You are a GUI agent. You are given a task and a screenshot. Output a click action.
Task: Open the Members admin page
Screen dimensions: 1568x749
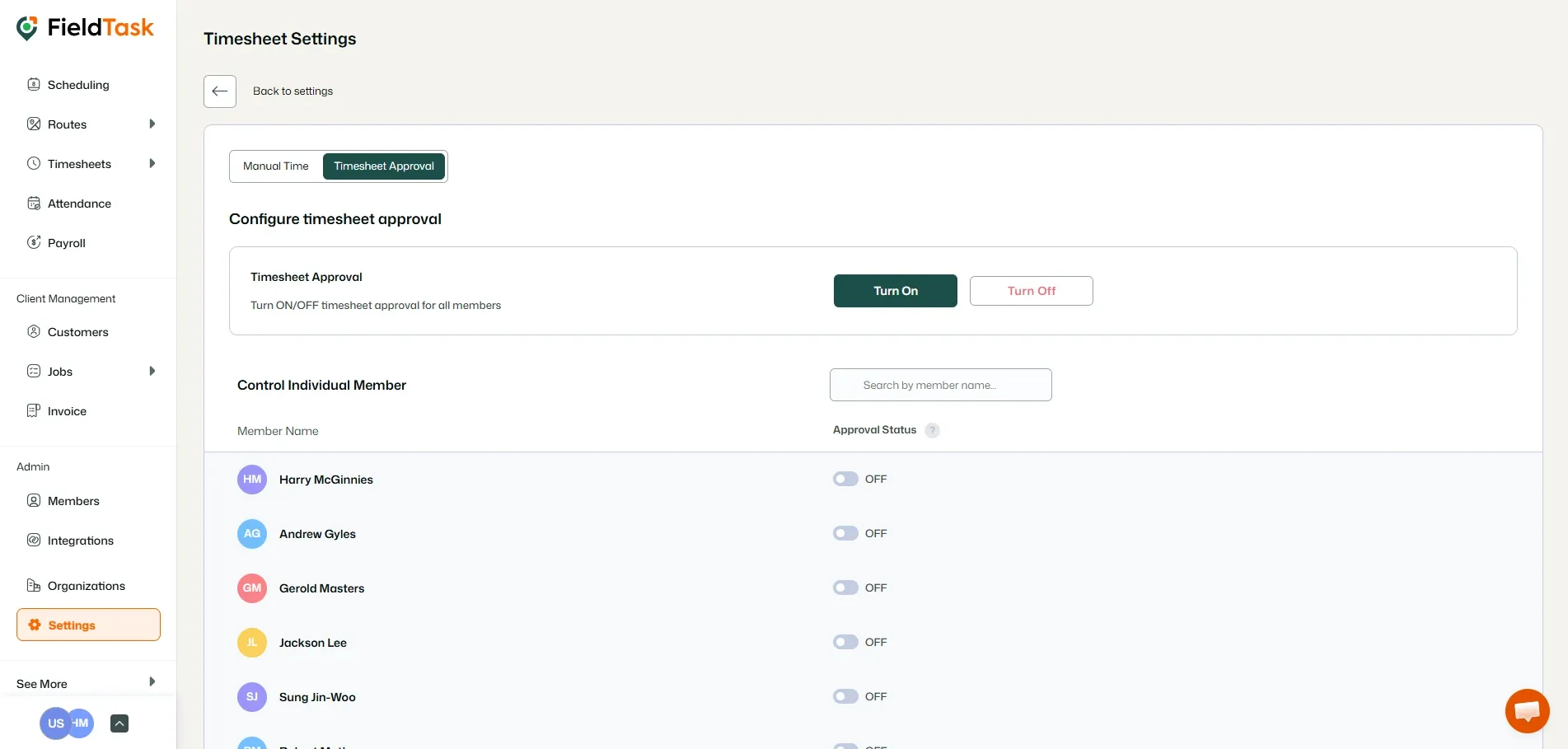[73, 501]
